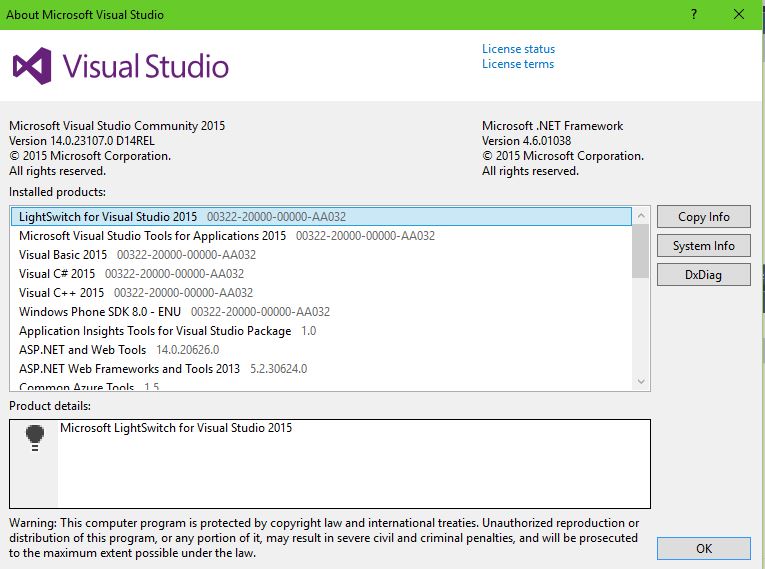Click the installed products scroll down arrow
Image resolution: width=765 pixels, height=569 pixels.
[641, 381]
